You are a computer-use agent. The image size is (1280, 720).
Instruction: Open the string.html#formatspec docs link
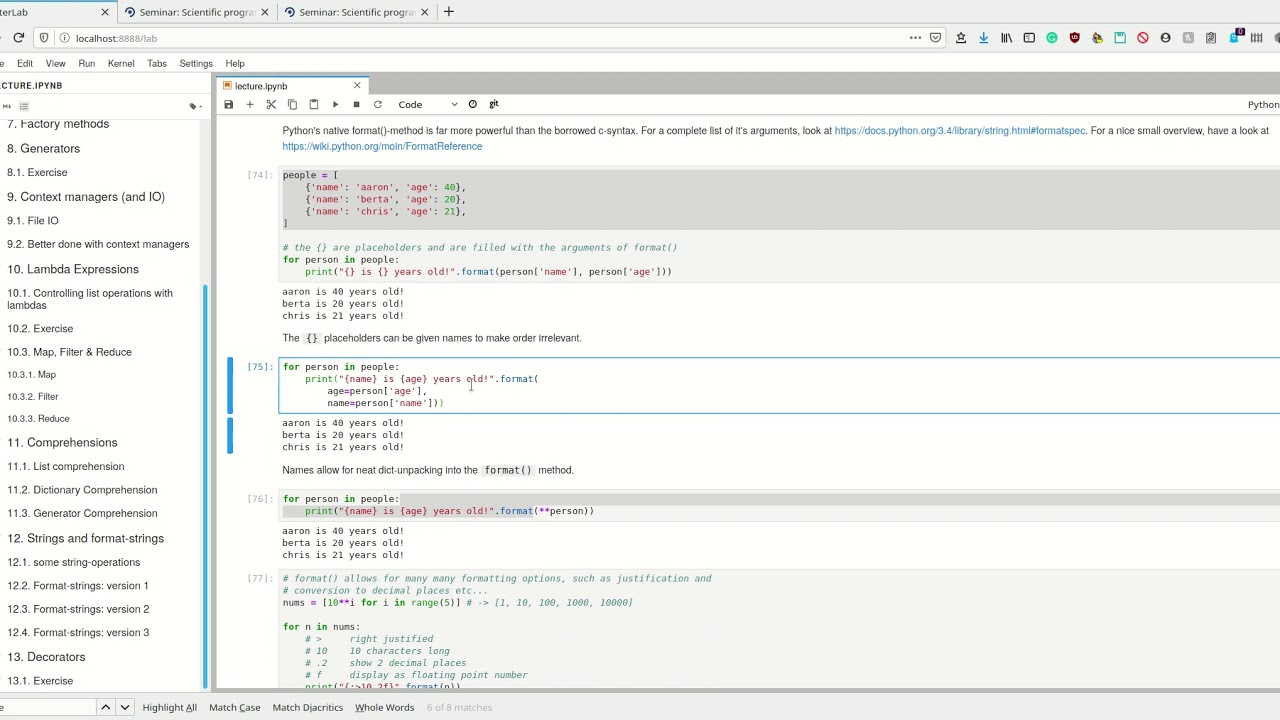coord(960,131)
